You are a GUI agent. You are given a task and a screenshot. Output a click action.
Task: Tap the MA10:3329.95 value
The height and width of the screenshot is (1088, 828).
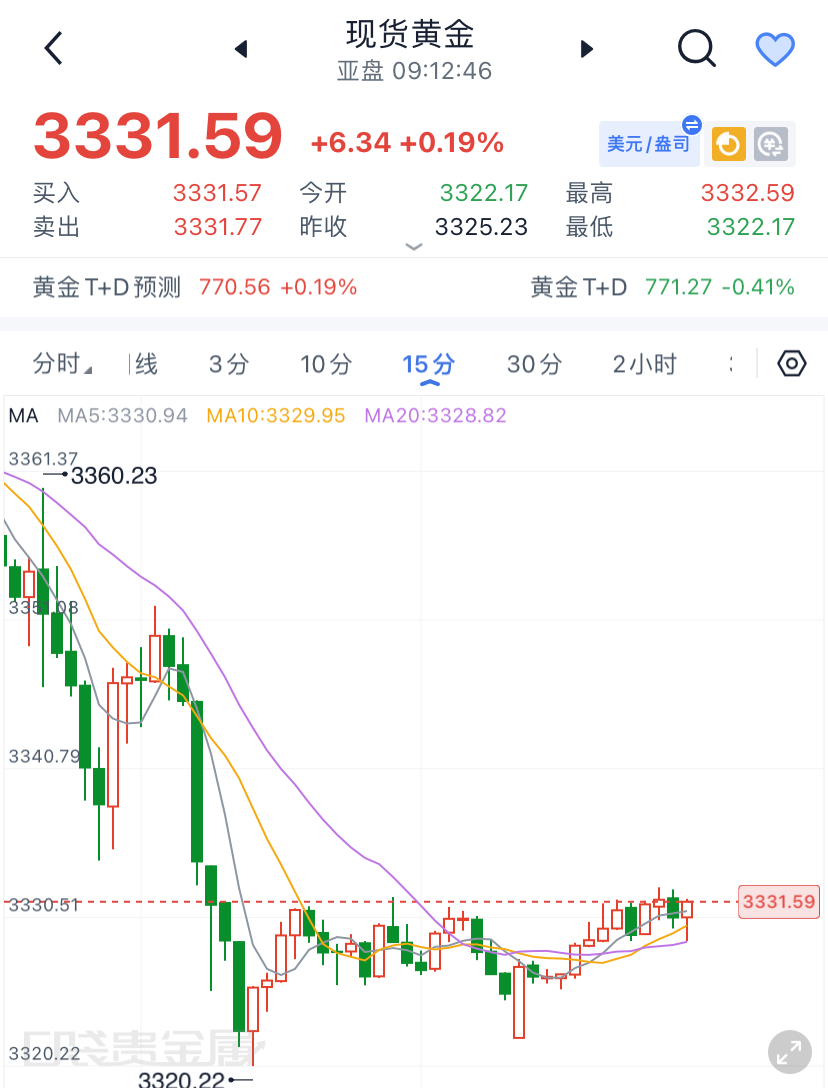pos(276,416)
